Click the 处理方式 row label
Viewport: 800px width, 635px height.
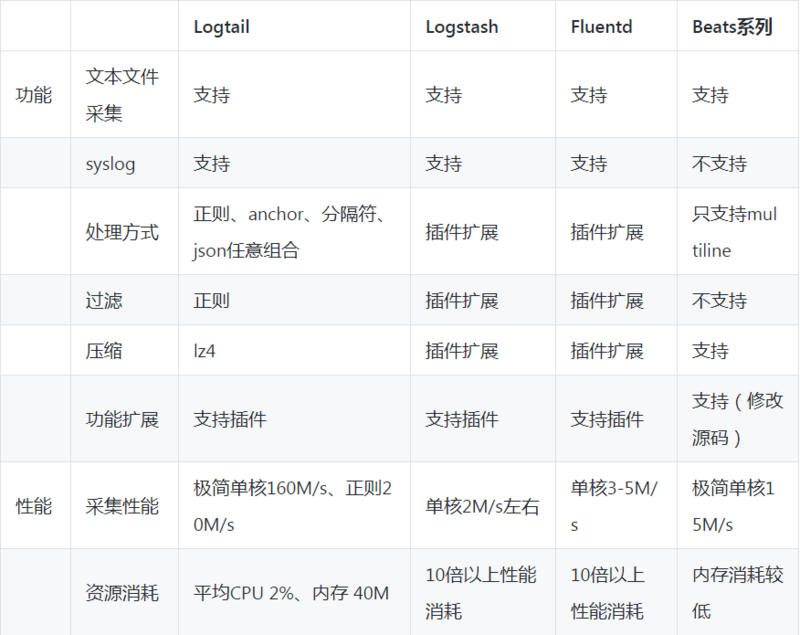click(122, 232)
